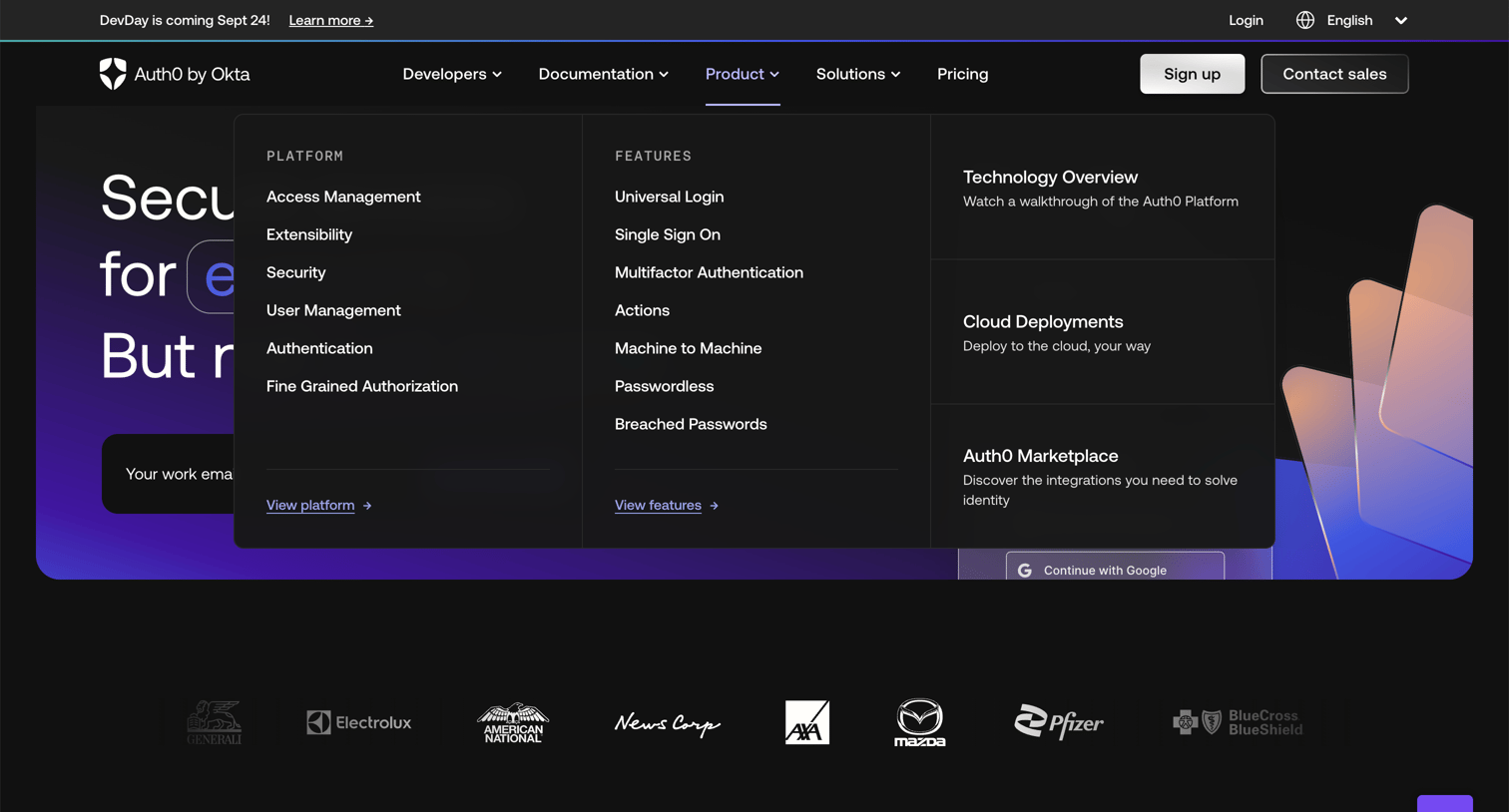Click the Google G icon
1509x812 pixels.
[1025, 571]
